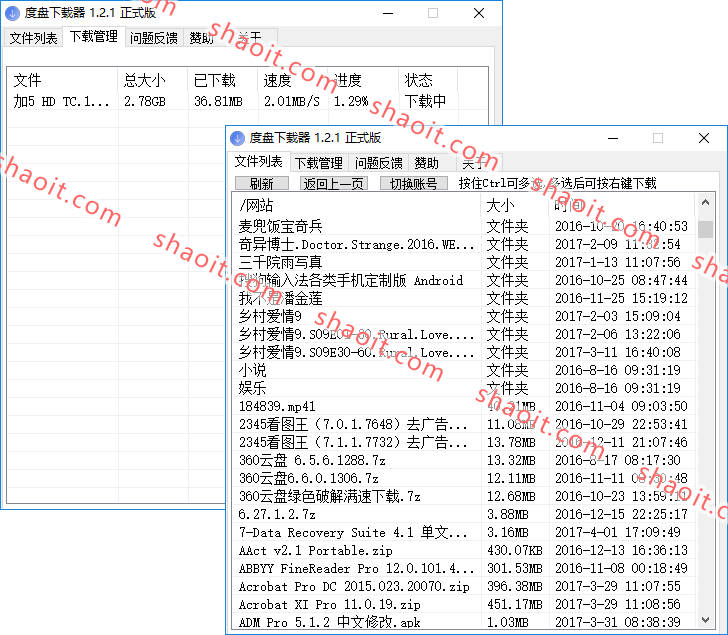Select 360云盘绿色破解满速下载.7z

click(x=330, y=496)
